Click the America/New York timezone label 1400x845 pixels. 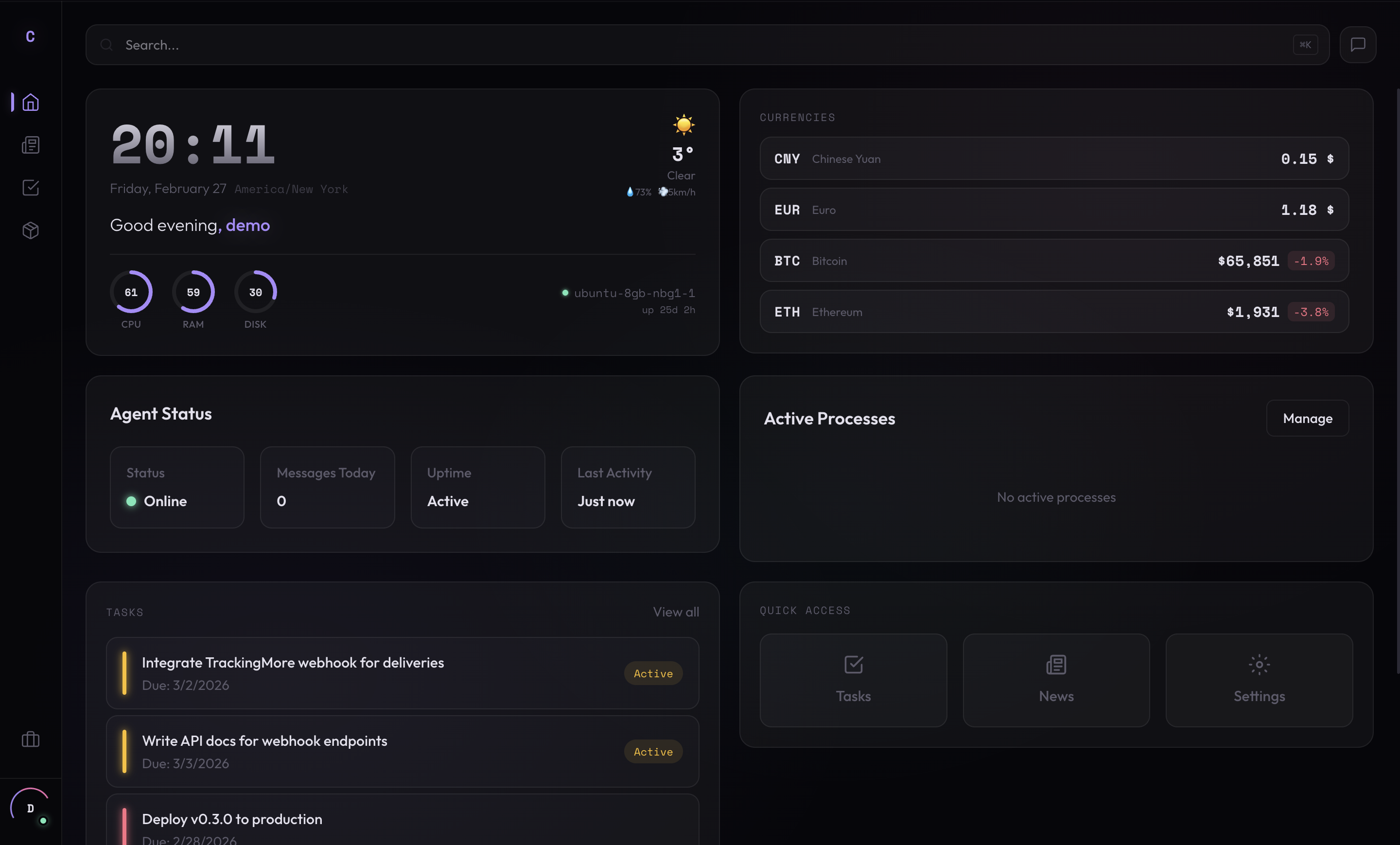(291, 189)
